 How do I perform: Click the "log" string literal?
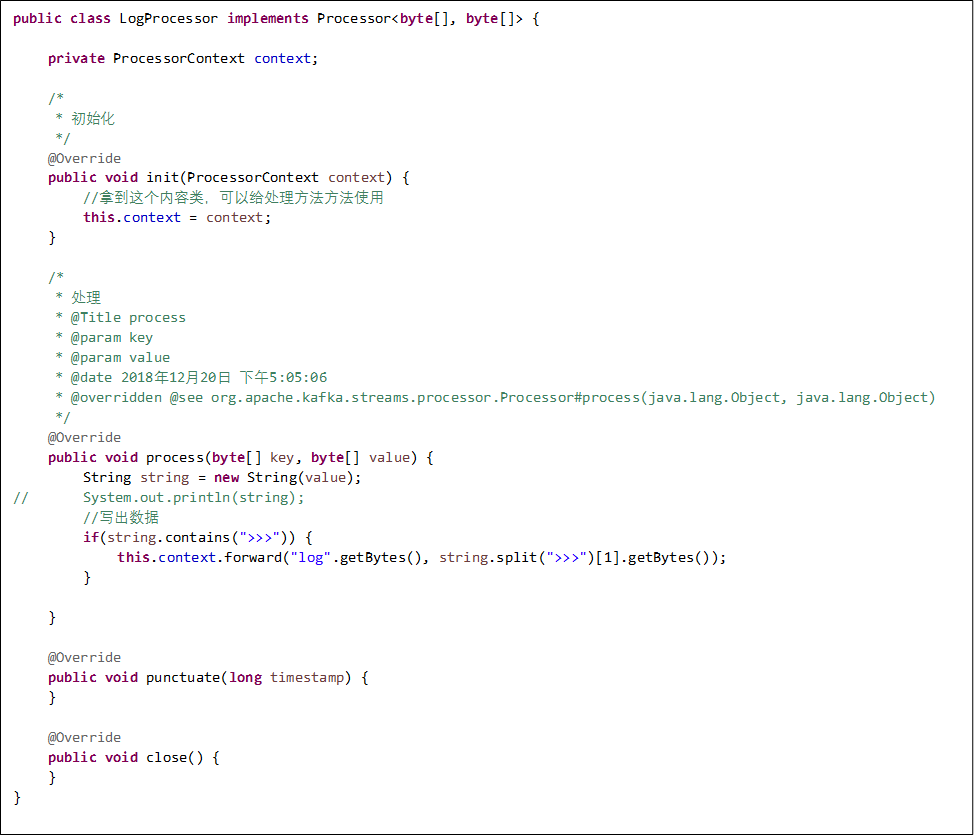coord(310,558)
